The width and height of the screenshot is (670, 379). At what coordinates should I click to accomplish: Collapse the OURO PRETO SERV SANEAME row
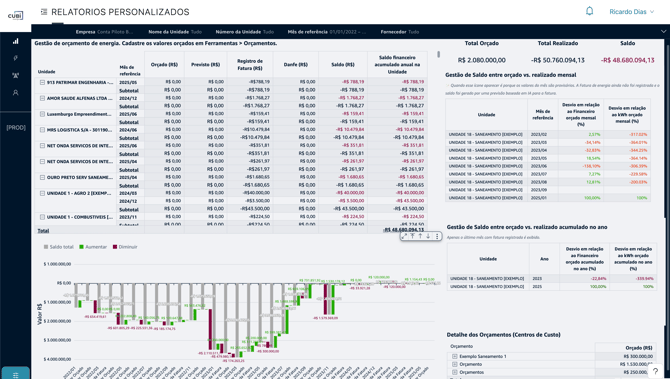point(42,177)
